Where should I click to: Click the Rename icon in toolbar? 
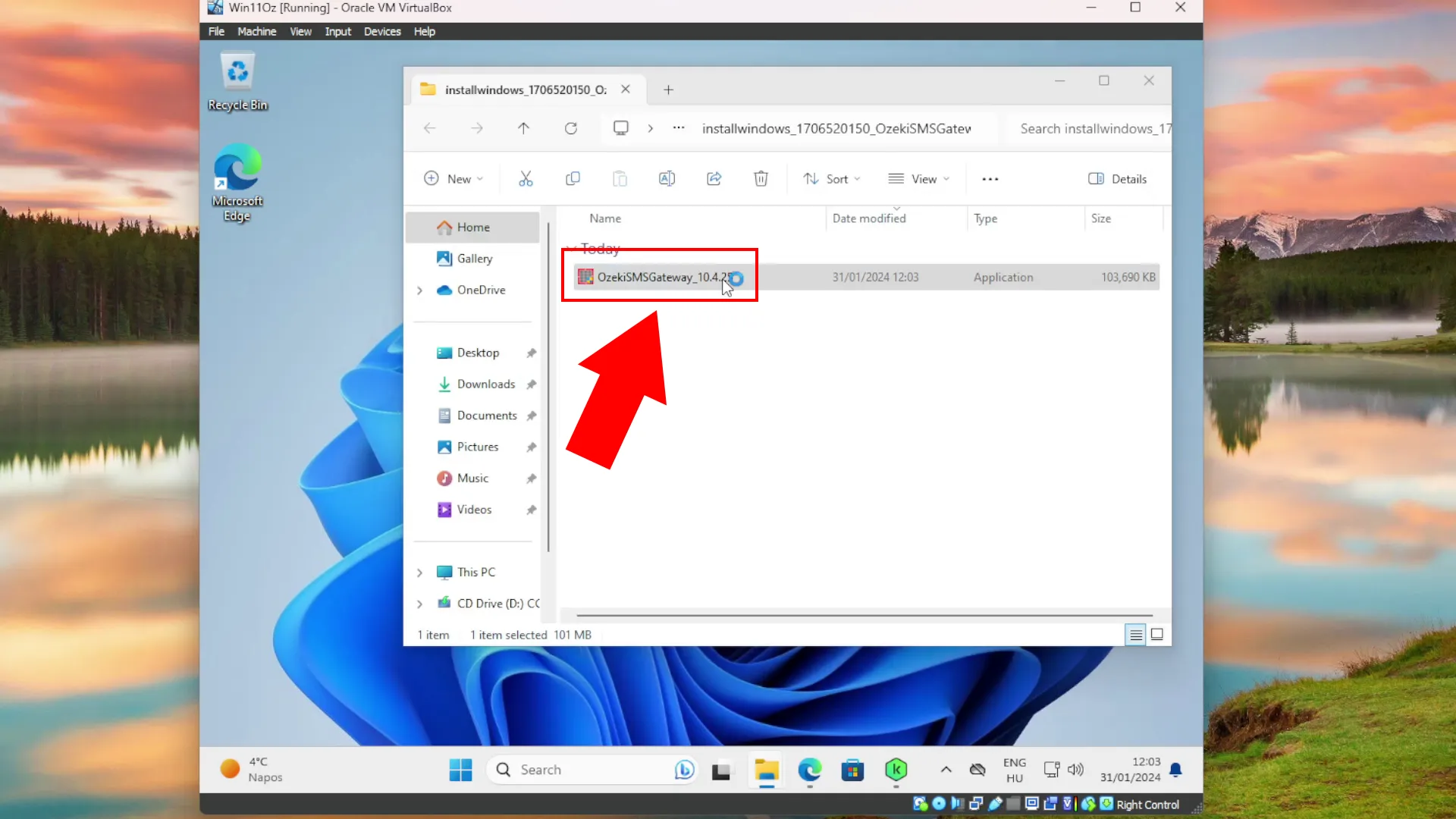coord(667,179)
